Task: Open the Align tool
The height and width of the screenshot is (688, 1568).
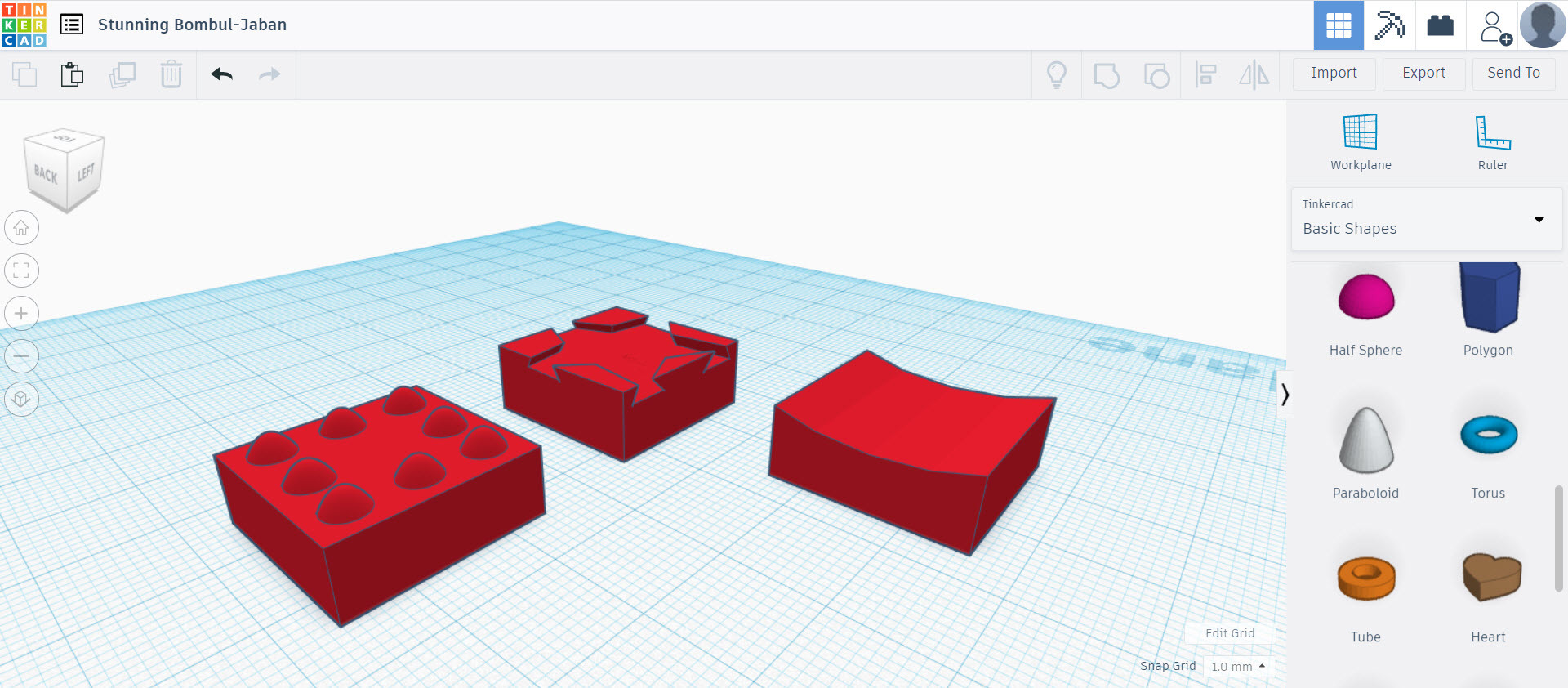Action: [x=1205, y=75]
